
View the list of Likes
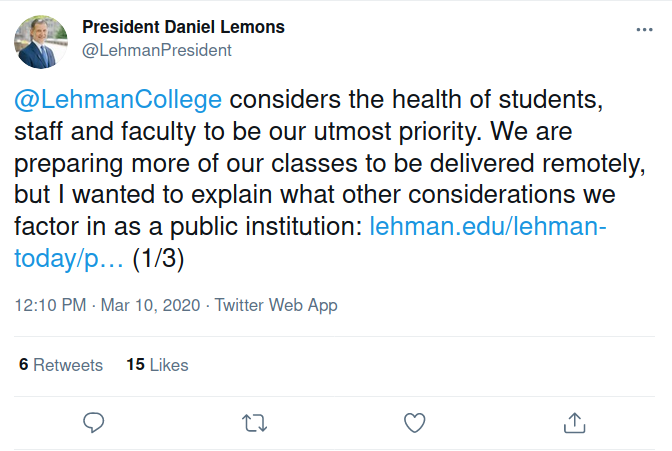[169, 365]
